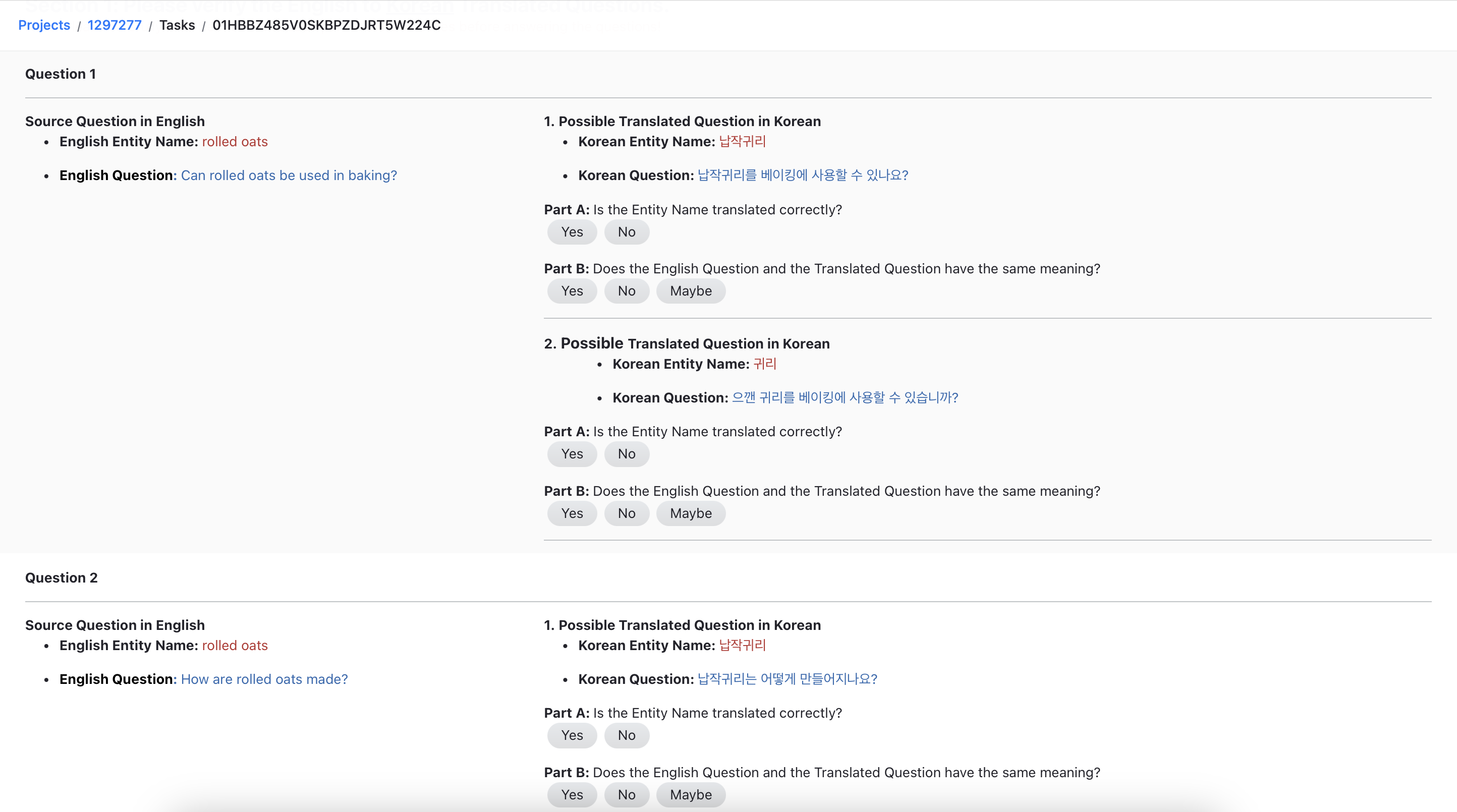Open the Projects breadcrumb link

tap(43, 25)
